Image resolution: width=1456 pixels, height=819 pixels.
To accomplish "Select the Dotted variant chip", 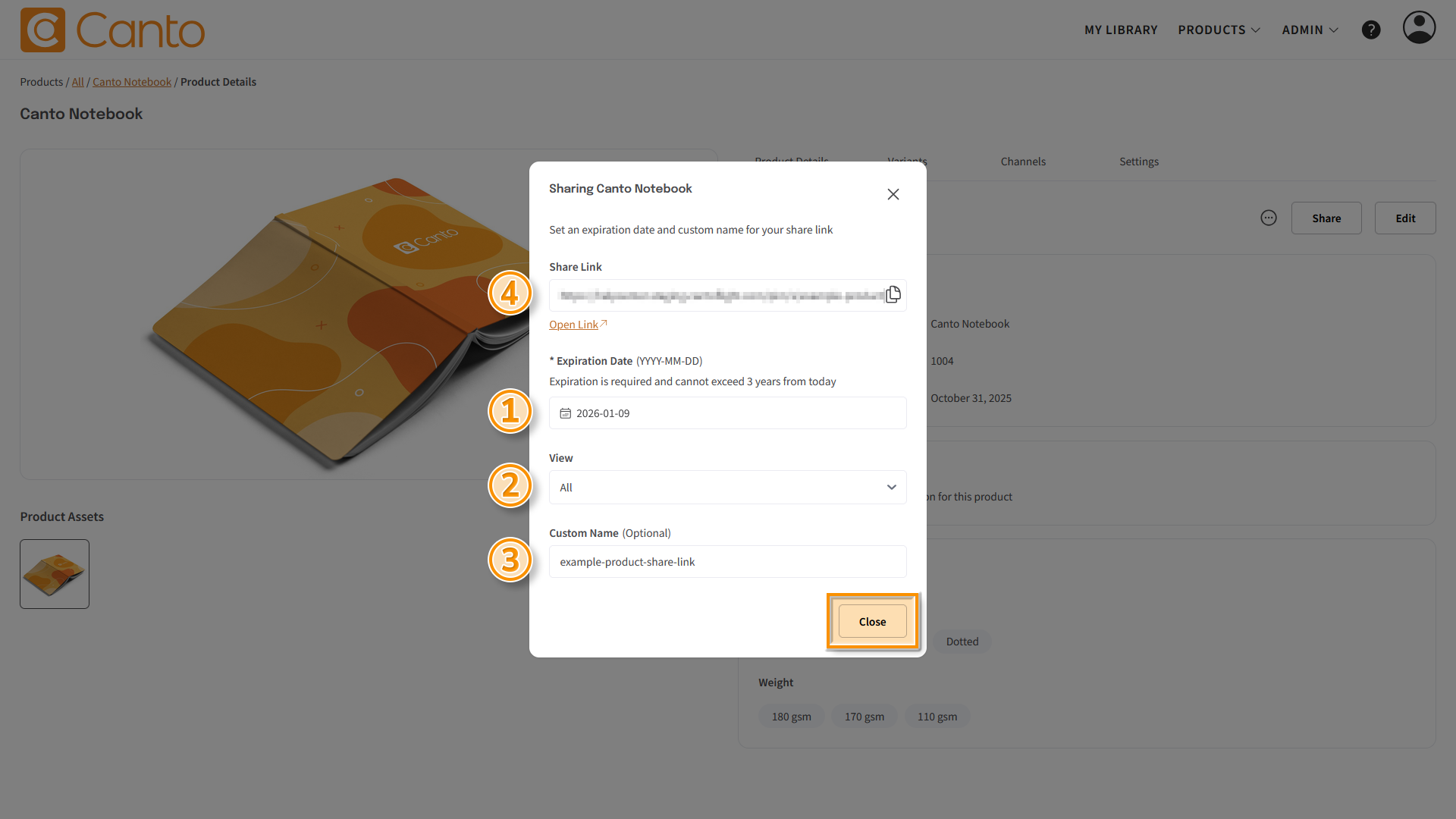I will point(962,642).
